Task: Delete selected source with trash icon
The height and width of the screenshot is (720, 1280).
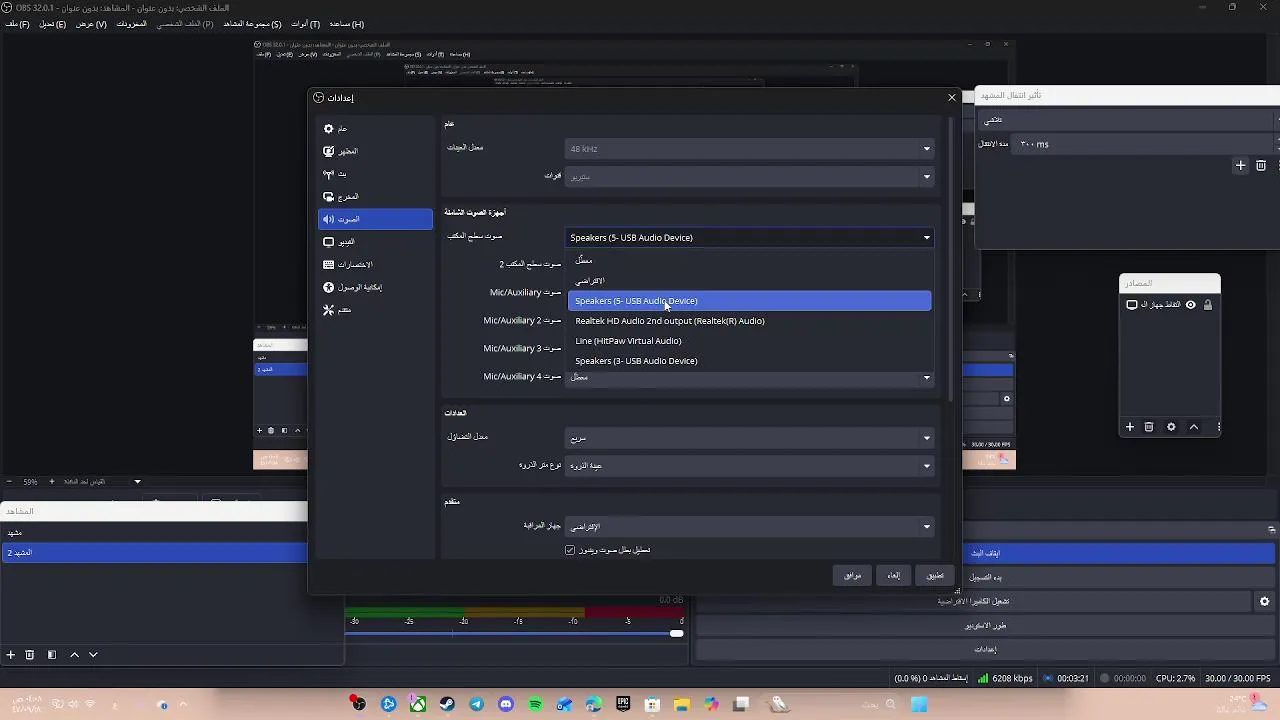Action: pos(1149,427)
